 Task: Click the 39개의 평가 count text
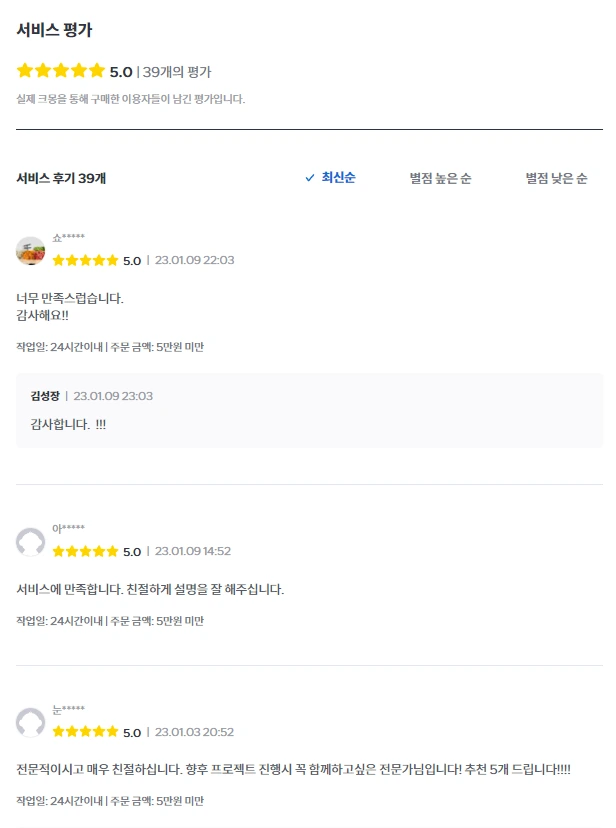pyautogui.click(x=177, y=72)
